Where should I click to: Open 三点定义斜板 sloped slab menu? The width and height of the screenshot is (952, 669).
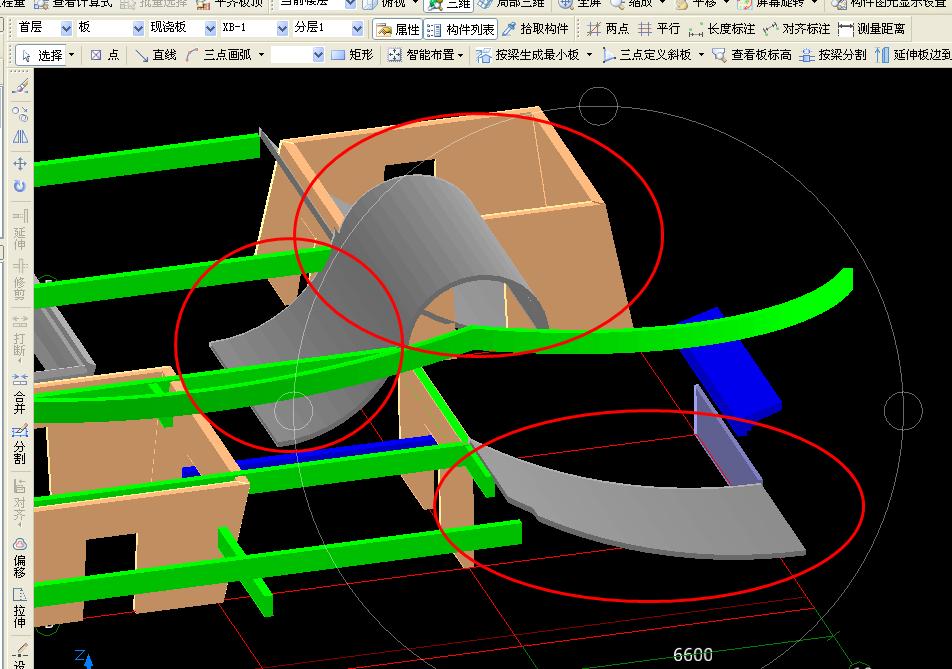click(x=654, y=55)
